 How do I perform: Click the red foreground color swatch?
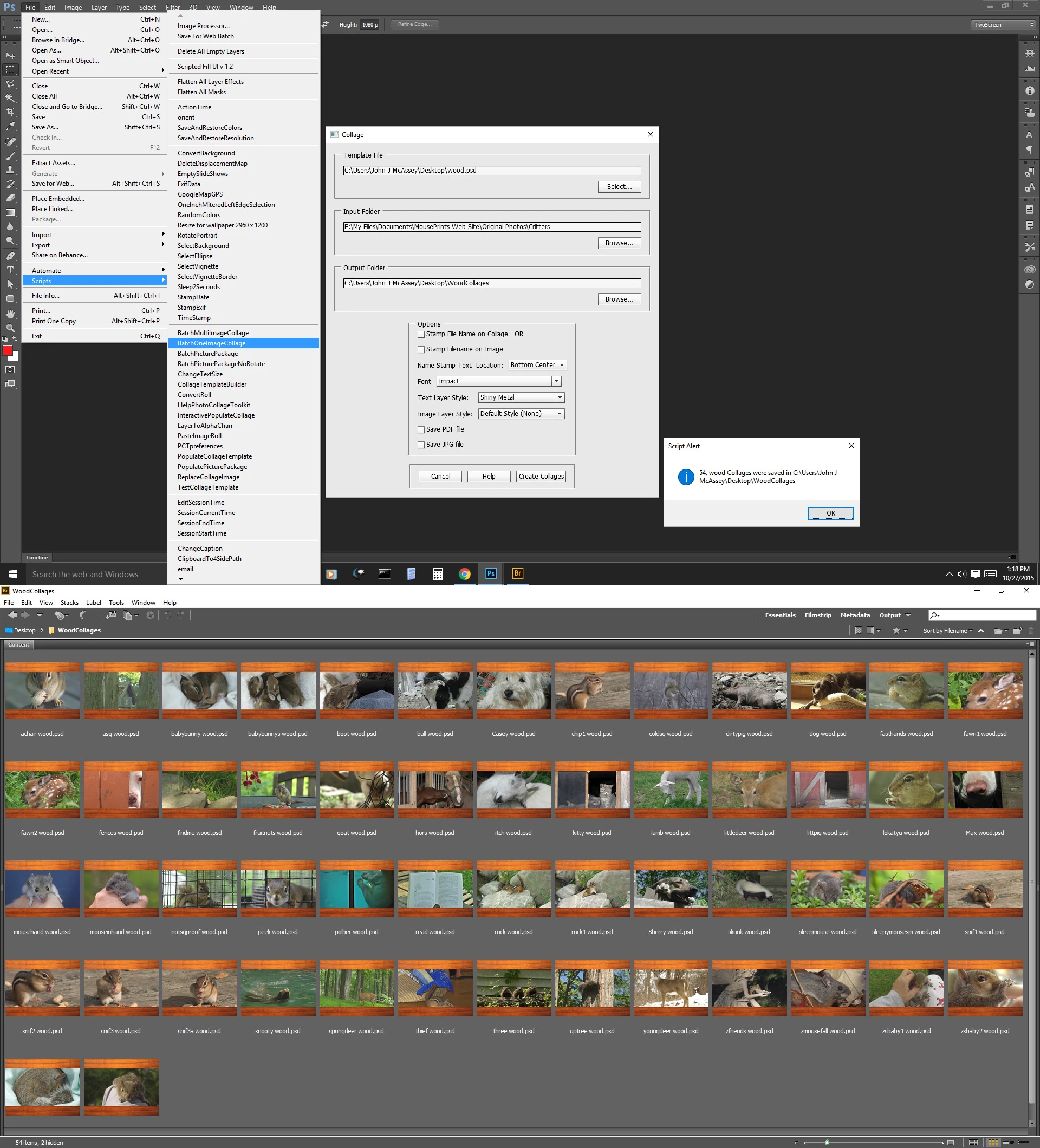tap(8, 351)
